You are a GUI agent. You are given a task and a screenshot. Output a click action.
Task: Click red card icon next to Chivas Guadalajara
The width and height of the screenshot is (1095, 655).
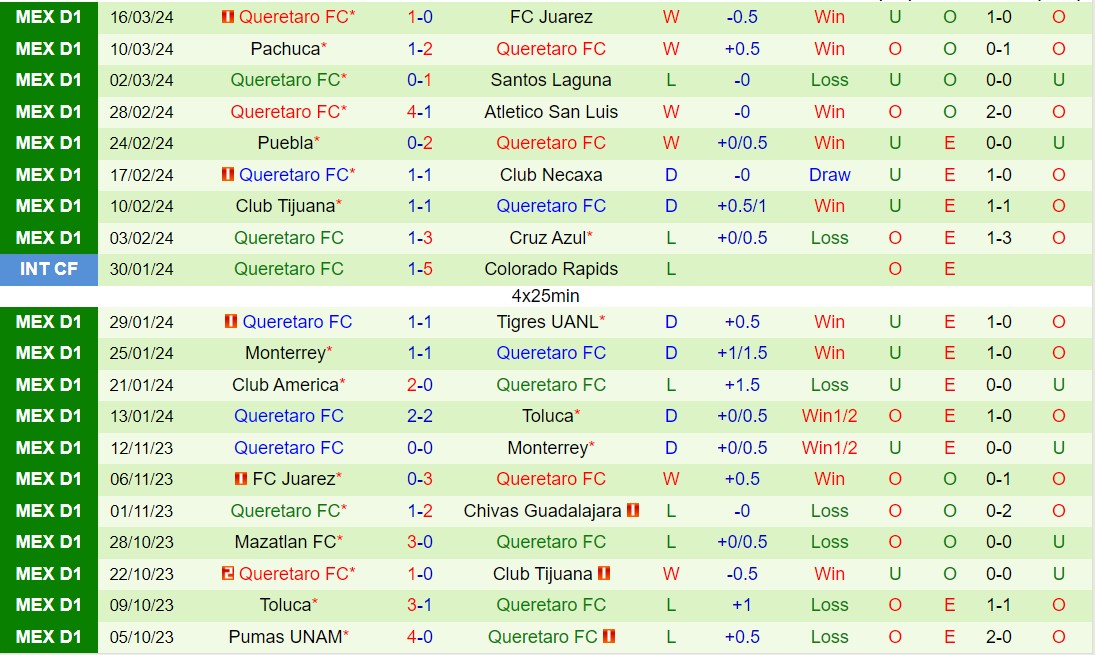pos(633,511)
